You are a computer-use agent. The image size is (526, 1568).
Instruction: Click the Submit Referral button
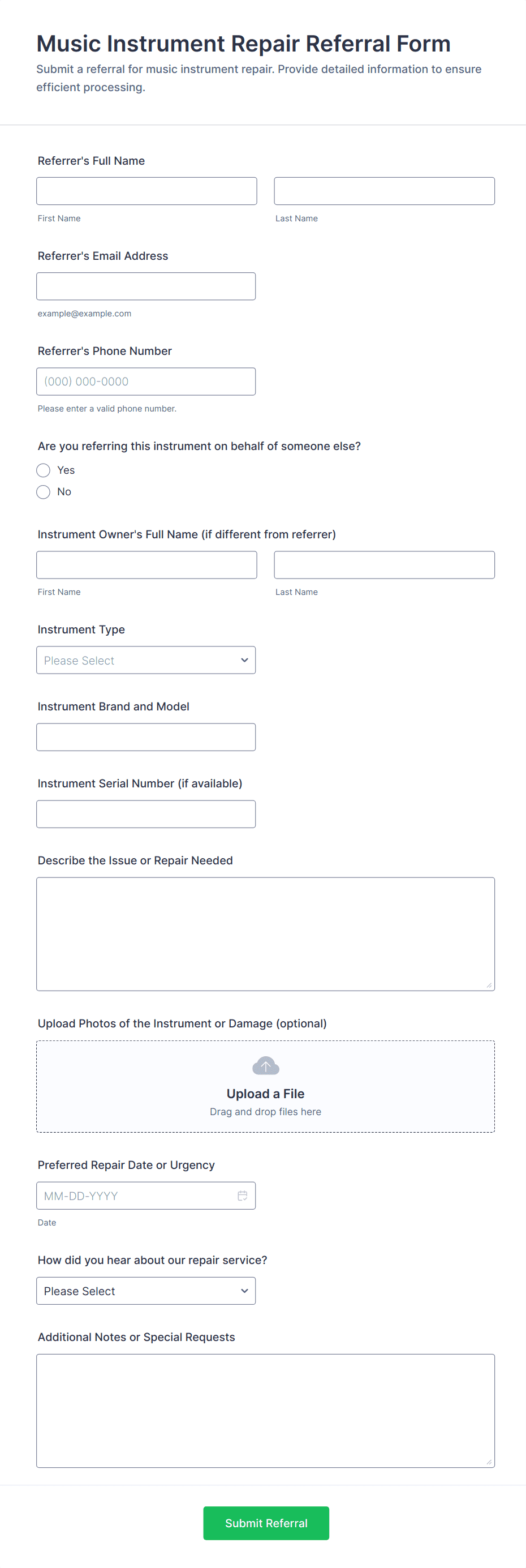(x=266, y=1523)
